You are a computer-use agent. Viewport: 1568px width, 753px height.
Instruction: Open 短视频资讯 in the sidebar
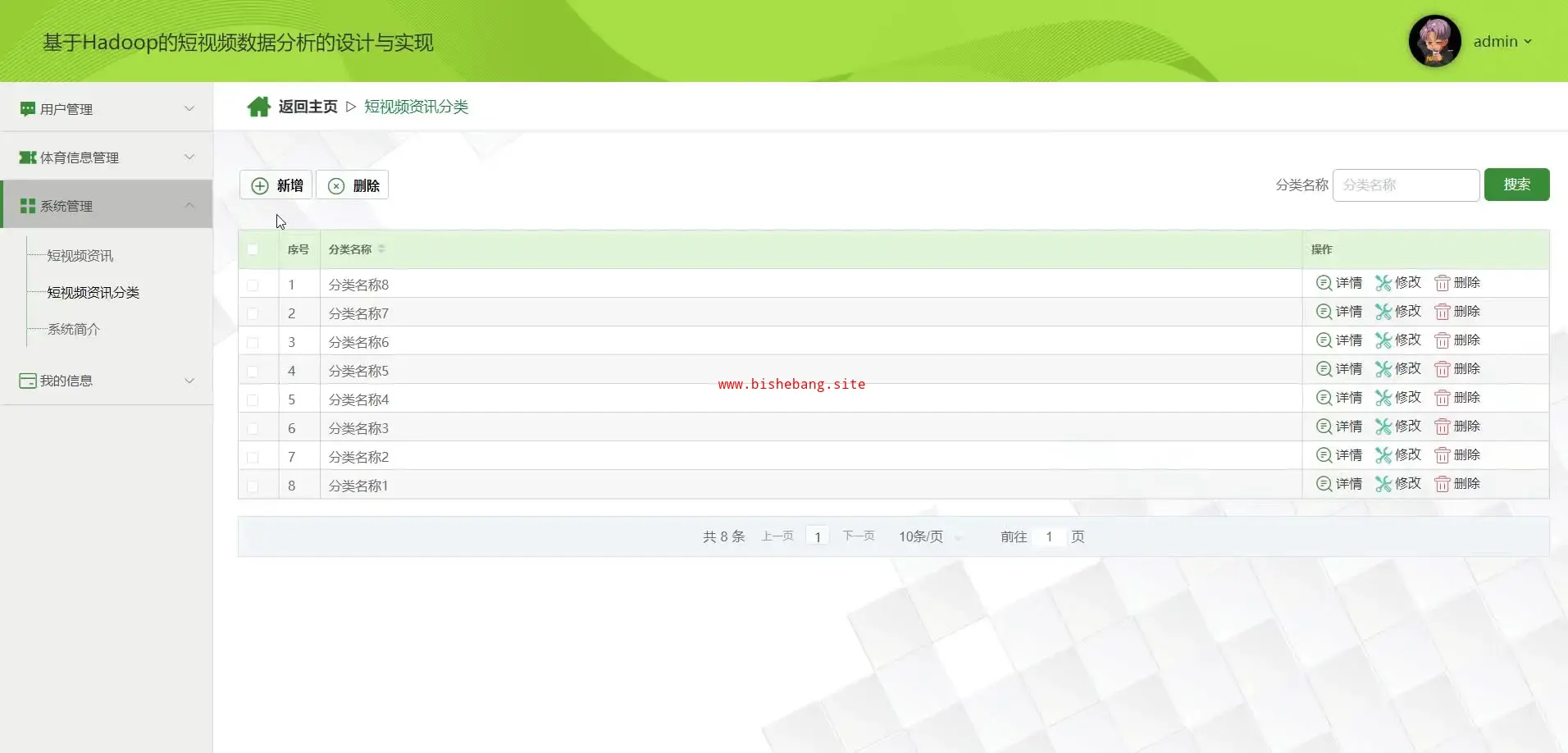coord(80,256)
